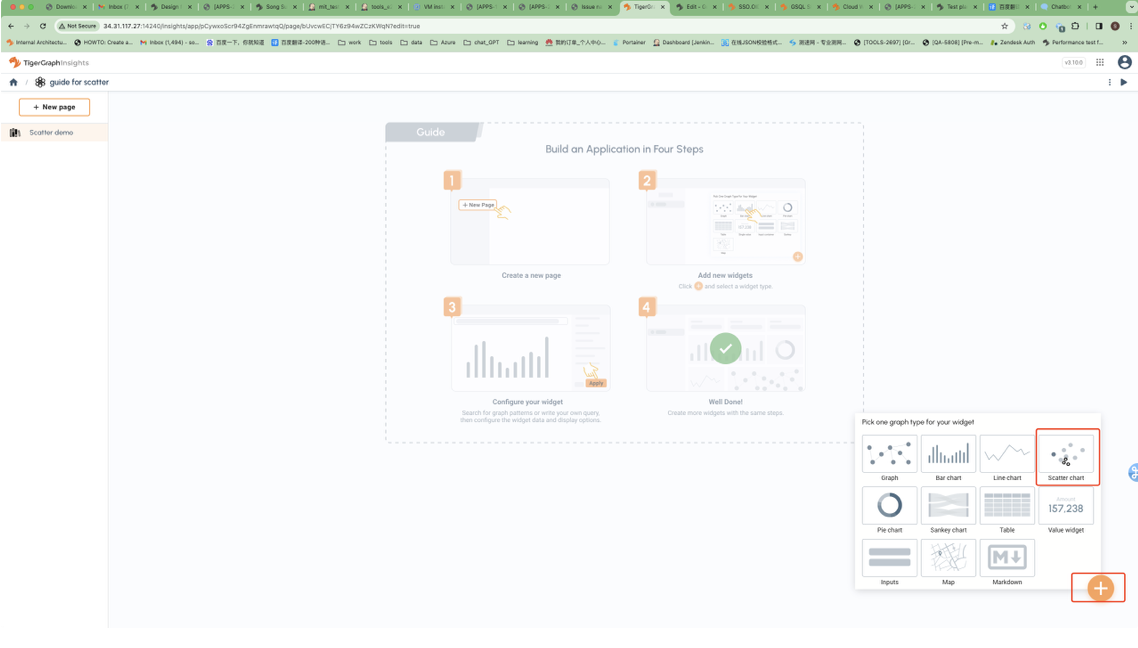
Task: Go to the home icon in breadcrumb
Action: pos(14,82)
